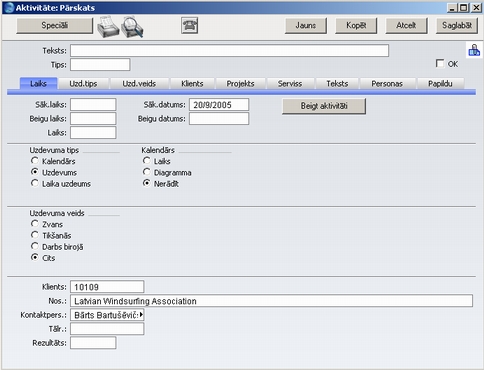Click the Beigu laiks input field

(x=93, y=119)
